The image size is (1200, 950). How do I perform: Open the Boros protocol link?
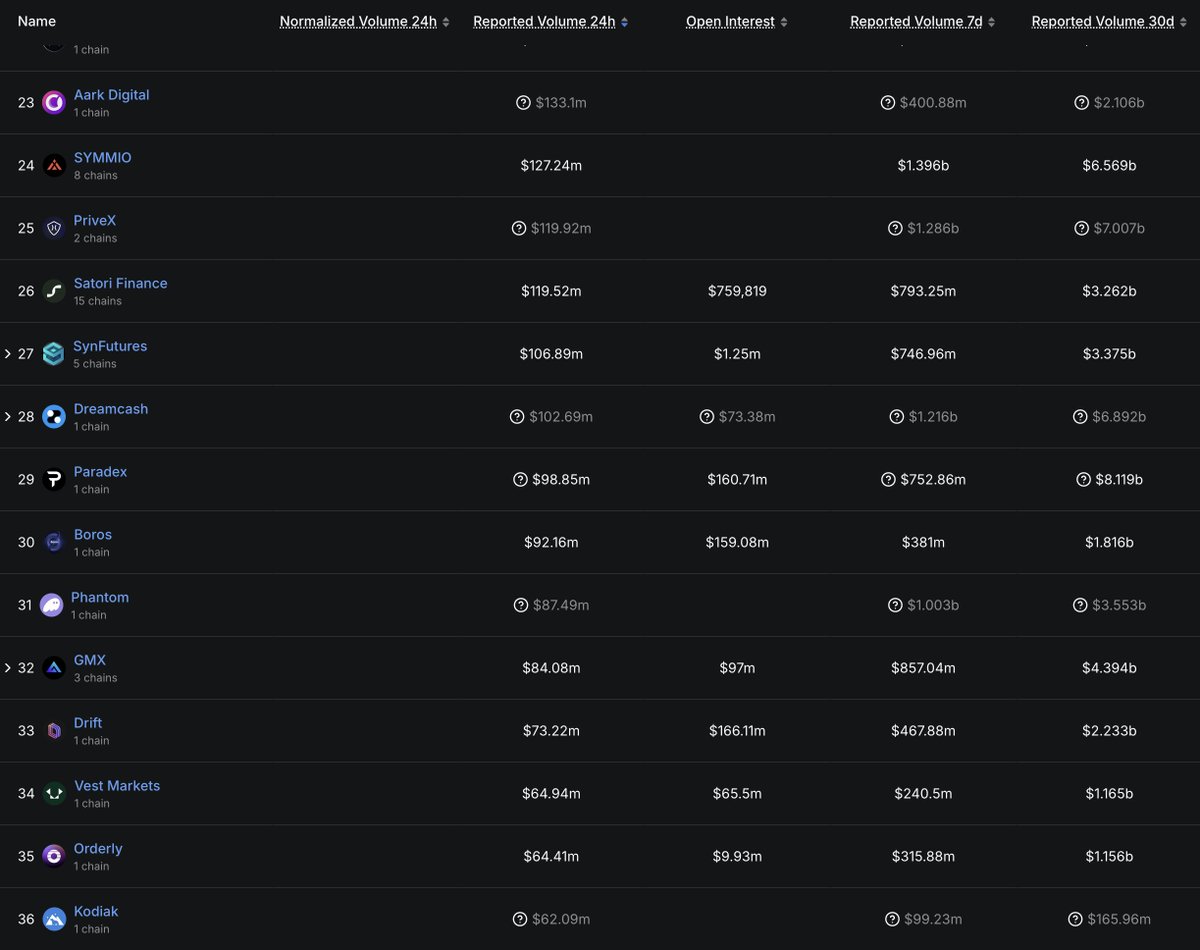tap(93, 535)
